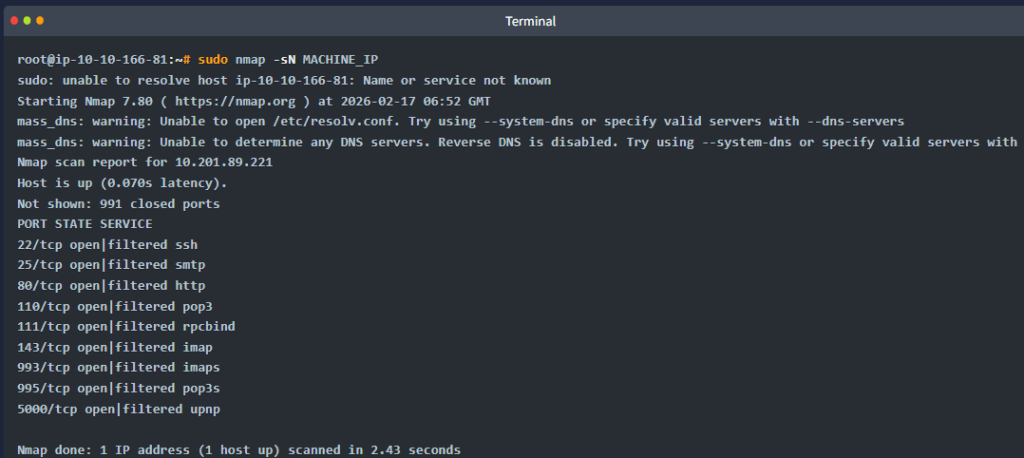This screenshot has width=1024, height=458.
Task: Click the Nmap done summary line
Action: 239,450
